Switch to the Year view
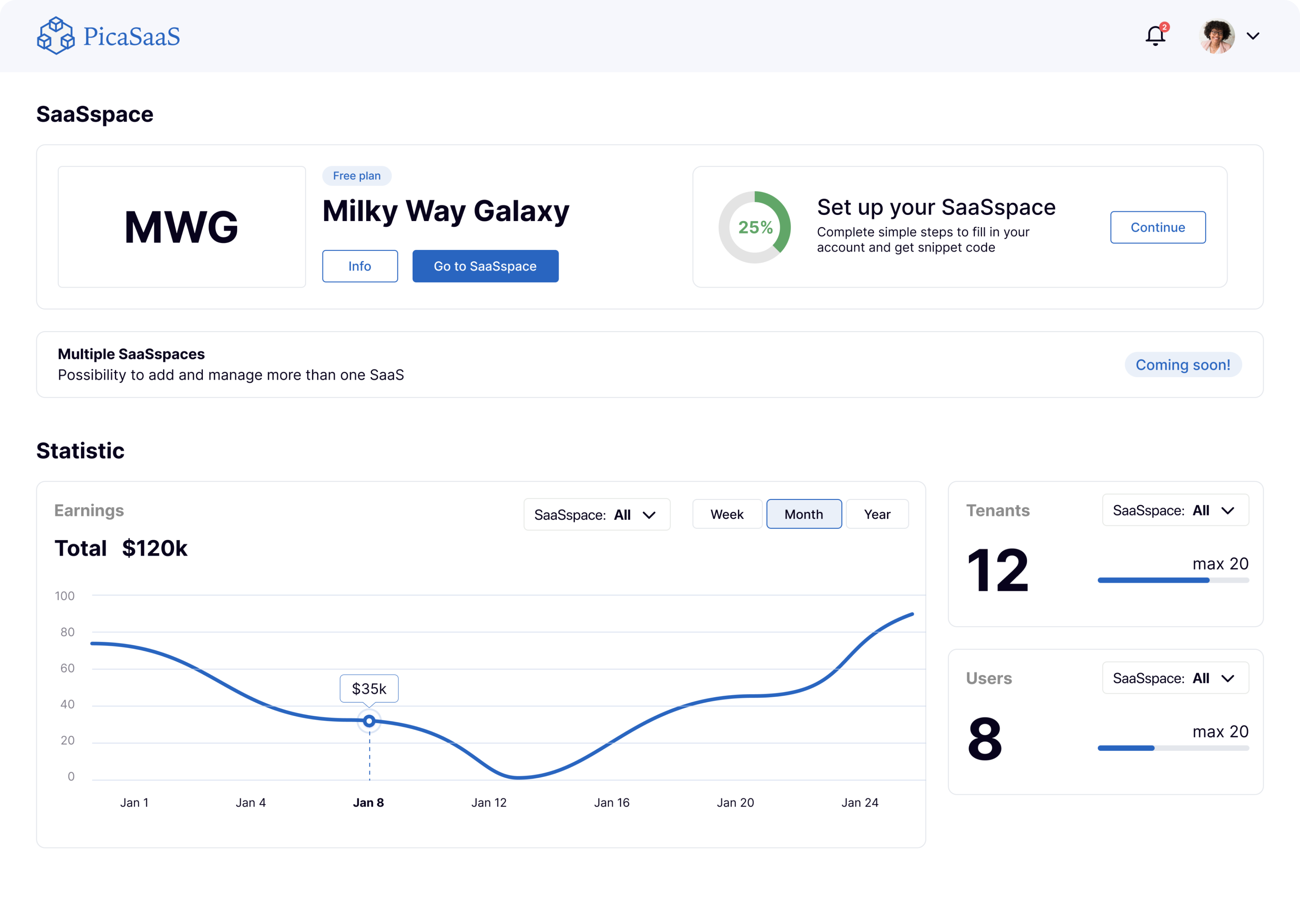 click(x=876, y=514)
